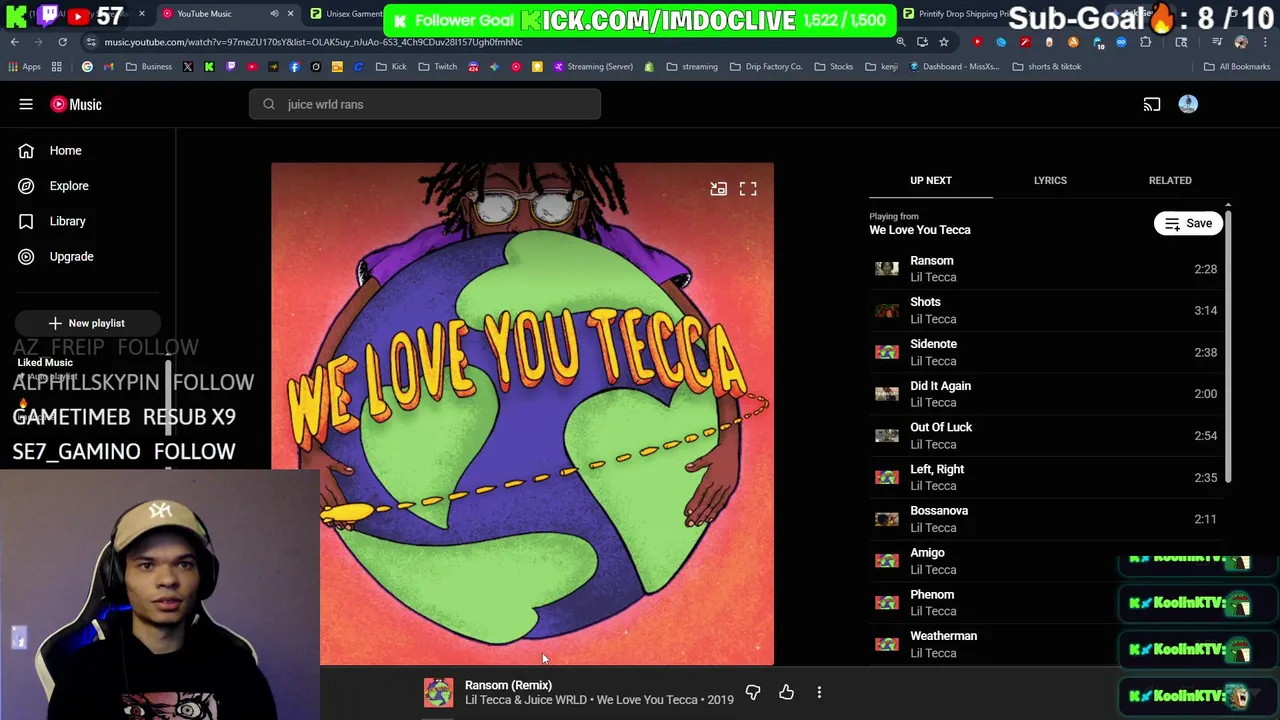Open the browser zoom icon

coord(901,42)
